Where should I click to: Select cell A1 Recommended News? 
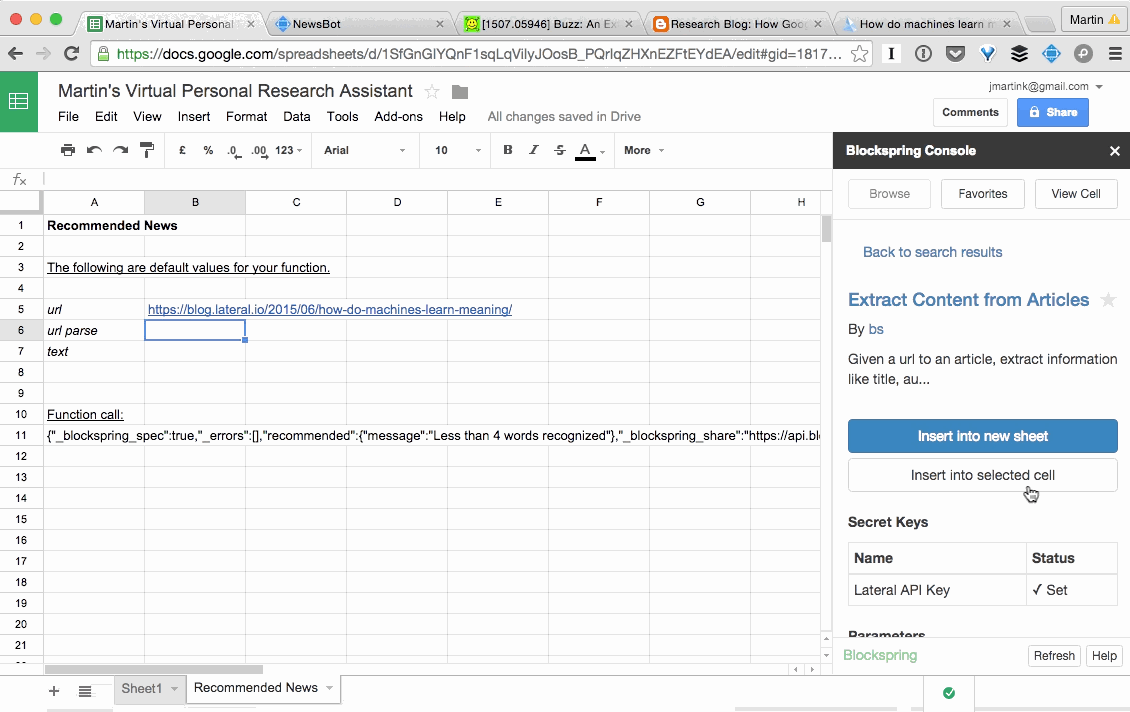click(x=94, y=226)
